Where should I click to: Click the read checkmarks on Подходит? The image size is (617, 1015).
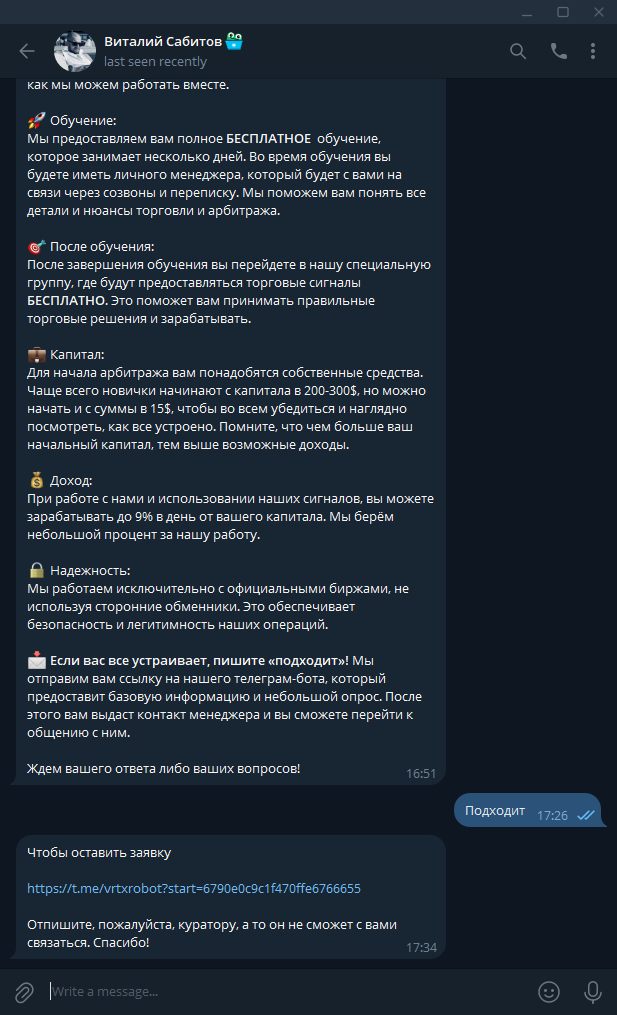(586, 816)
